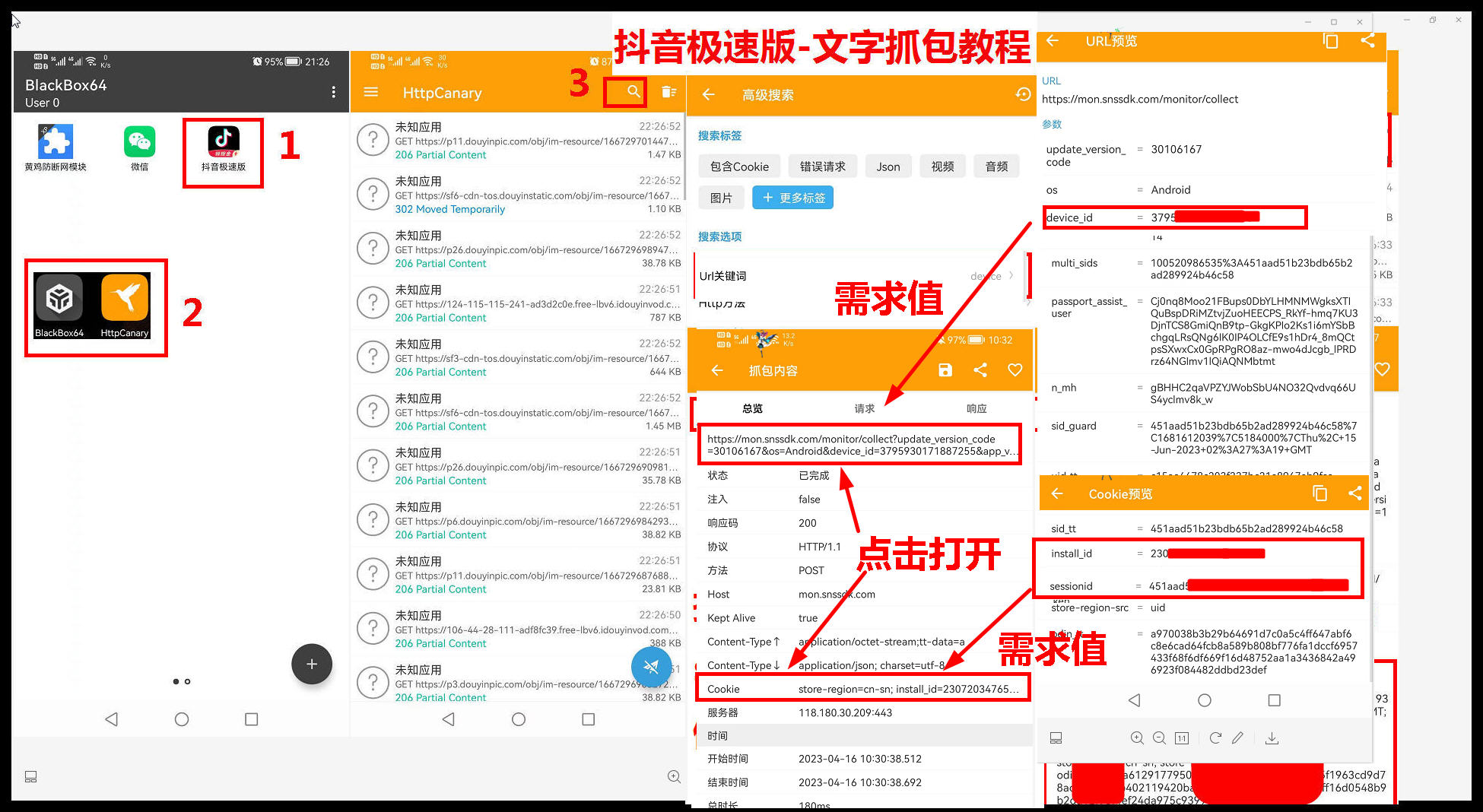
Task: Expand the Url关键词 row chevron
Action: pos(1011,276)
